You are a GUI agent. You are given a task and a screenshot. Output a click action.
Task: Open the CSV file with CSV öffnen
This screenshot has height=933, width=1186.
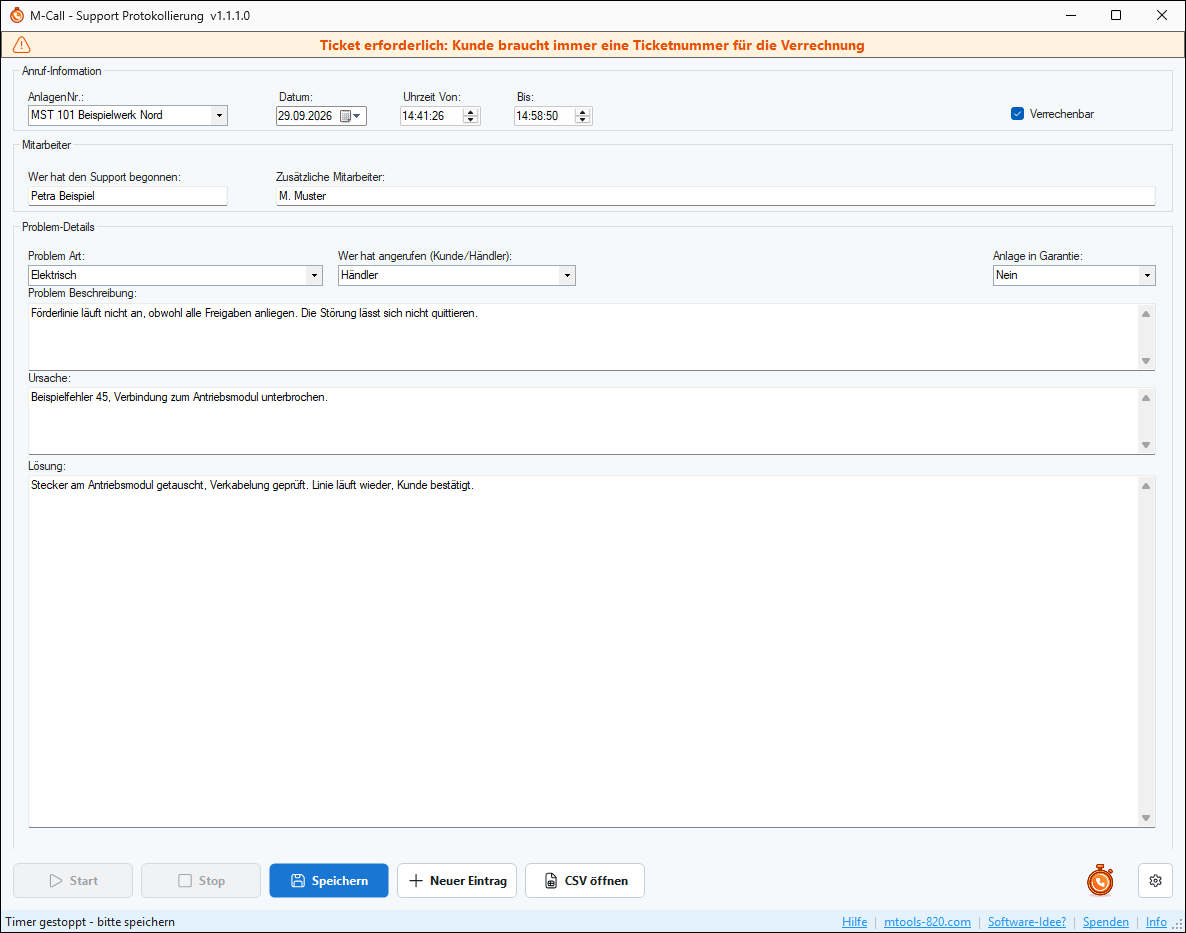(585, 881)
